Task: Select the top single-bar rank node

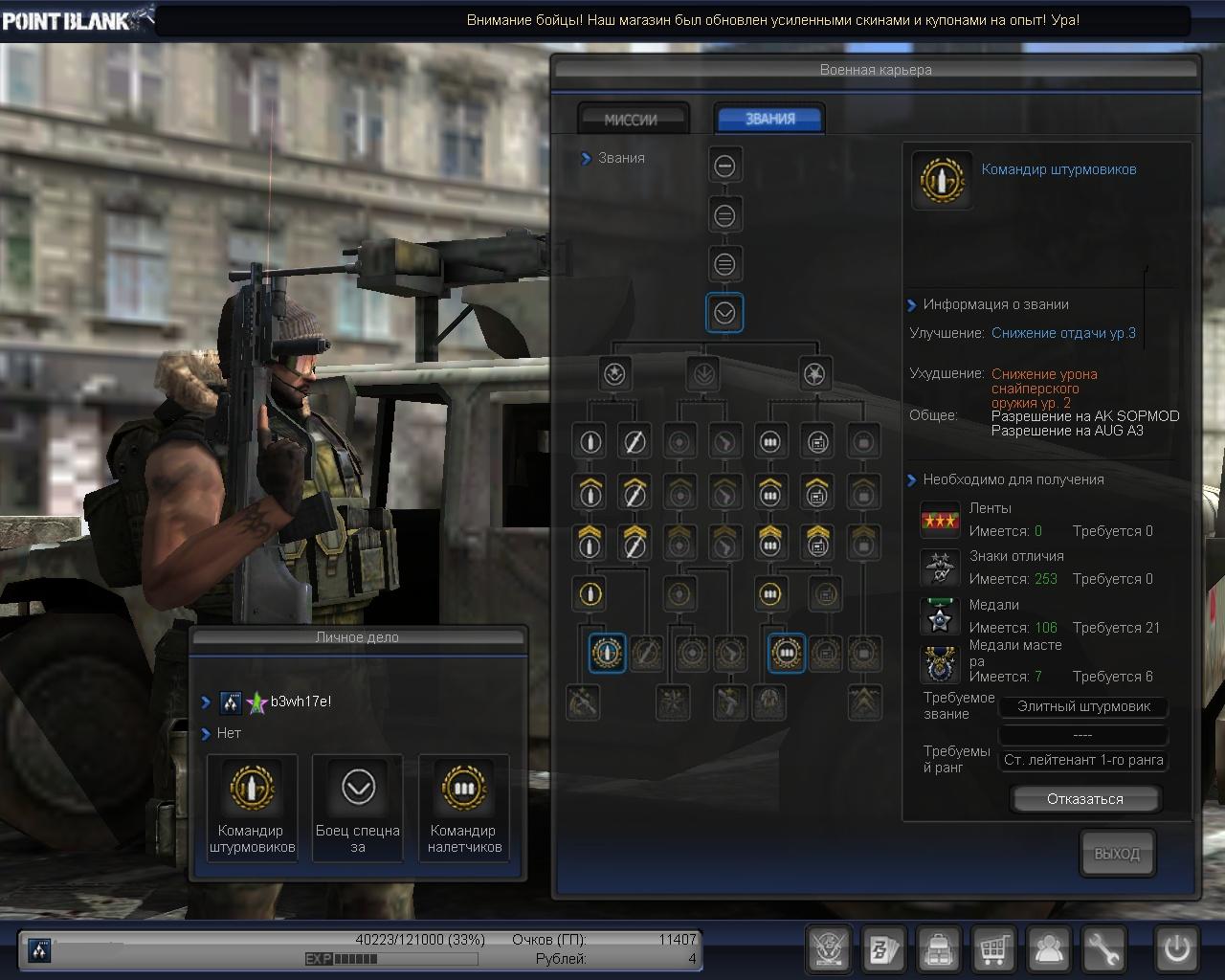Action: 724,167
